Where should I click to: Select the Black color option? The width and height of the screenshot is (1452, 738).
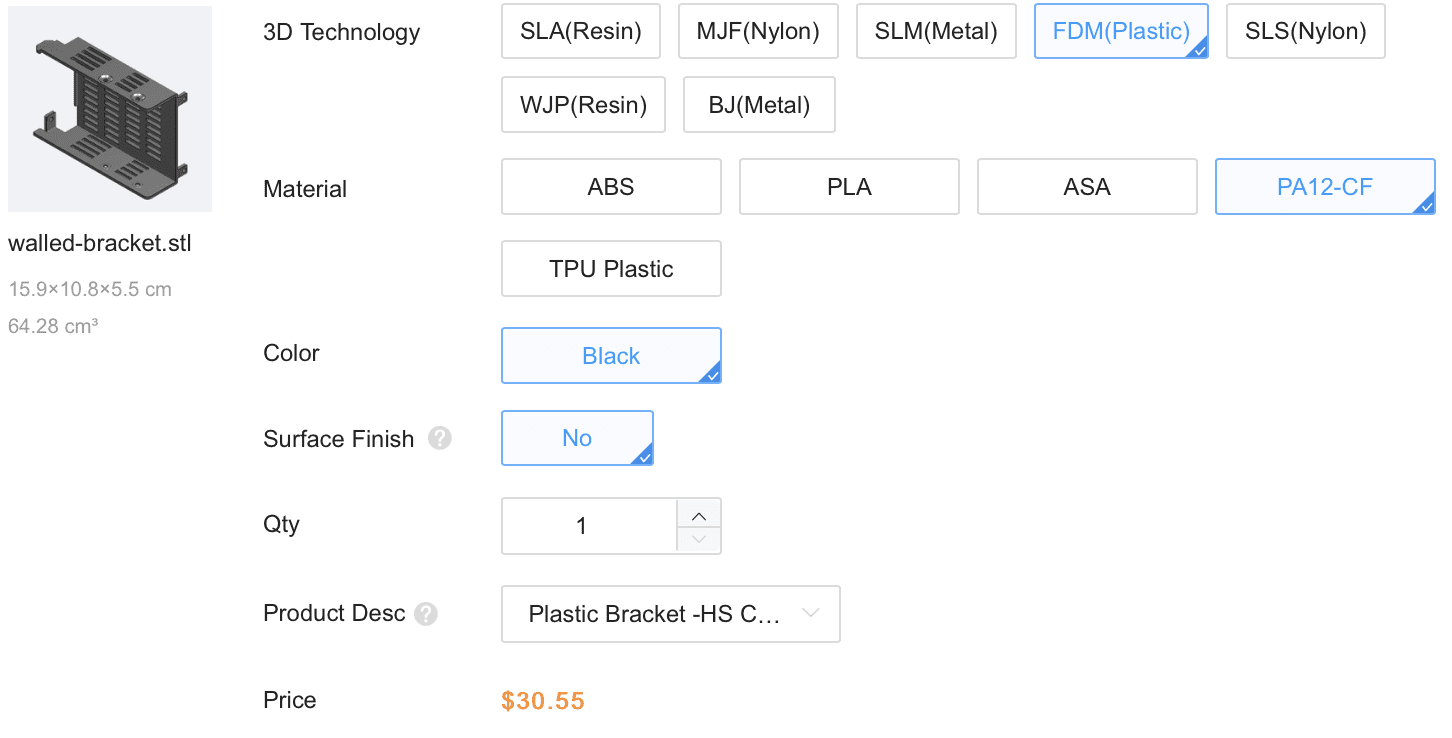(611, 356)
